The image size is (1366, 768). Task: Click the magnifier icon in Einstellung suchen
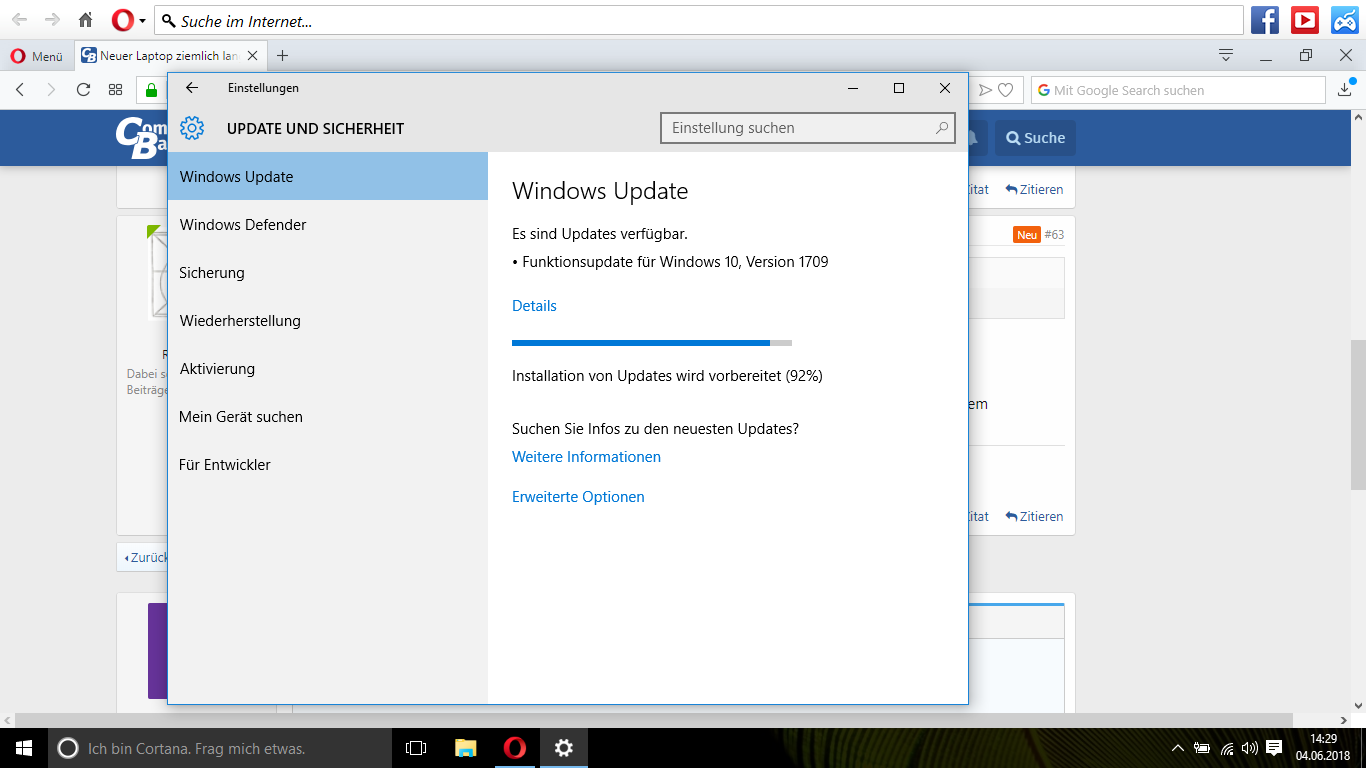tap(941, 128)
